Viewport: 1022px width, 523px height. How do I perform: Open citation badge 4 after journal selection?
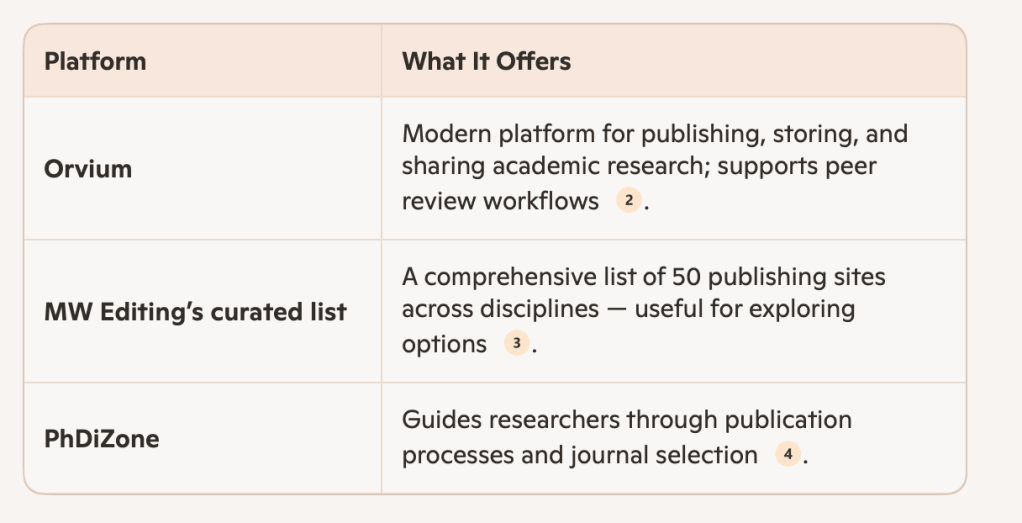[788, 455]
